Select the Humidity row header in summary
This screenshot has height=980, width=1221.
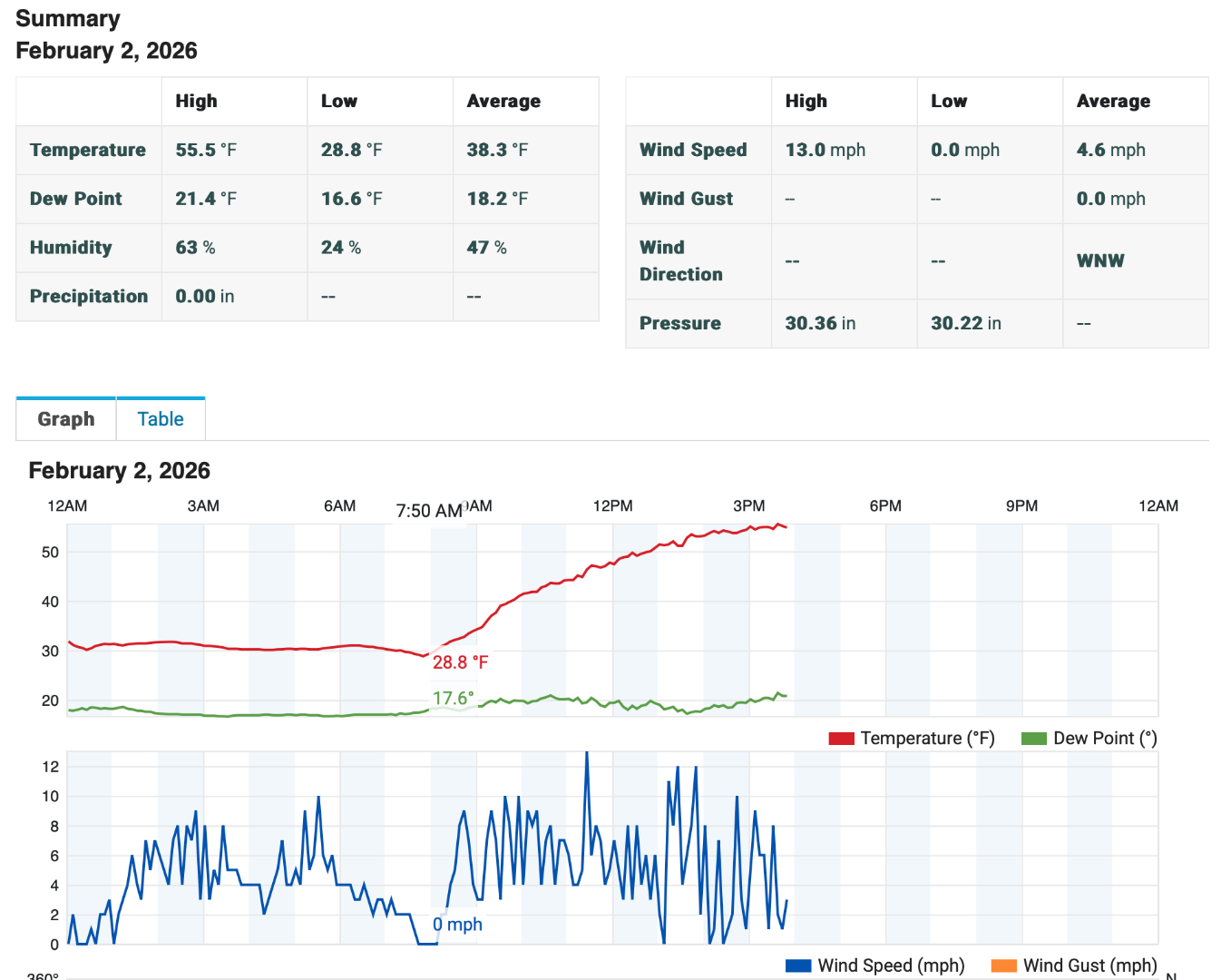coord(71,248)
